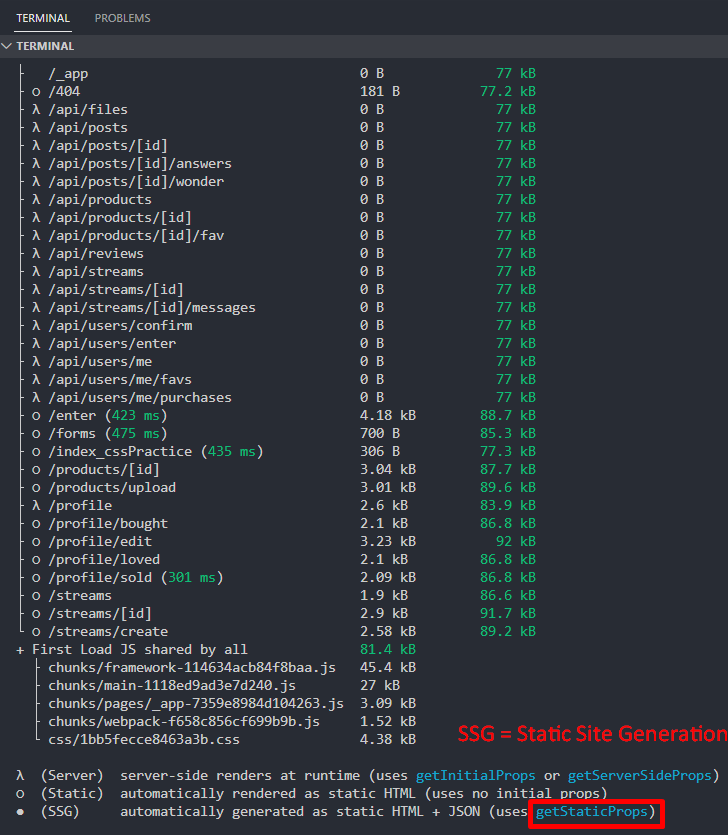Open the getStaticProps link
Screen dimensions: 728x835
pos(592,812)
